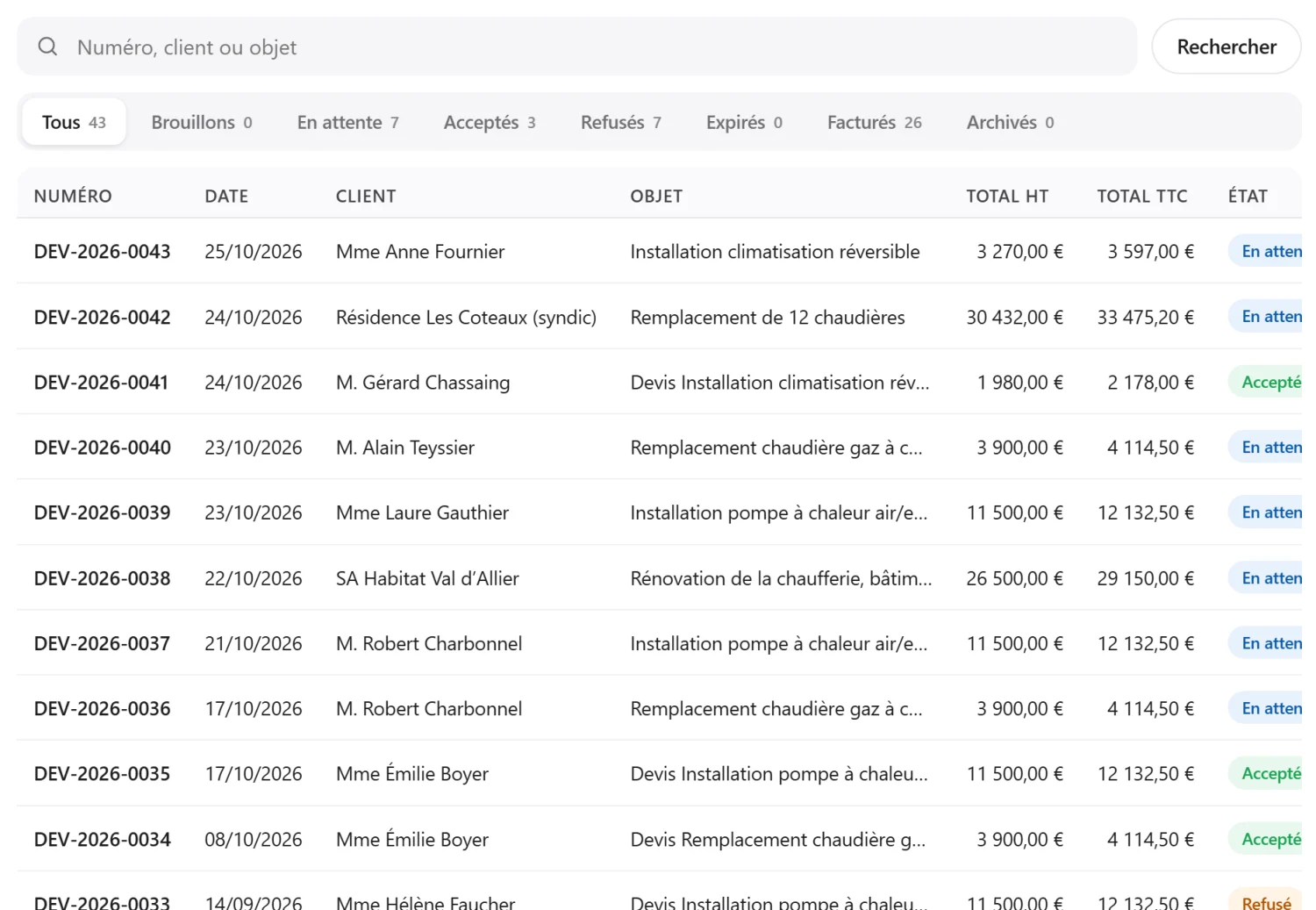This screenshot has height=910, width=1316.
Task: Switch to the Brouillons tab
Action: (202, 122)
